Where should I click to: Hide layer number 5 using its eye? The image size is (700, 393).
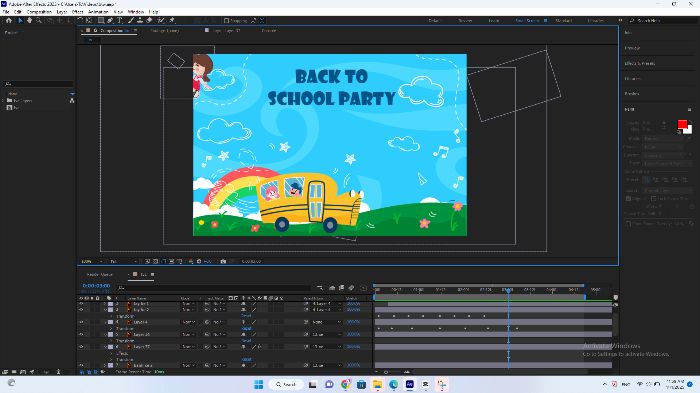[81, 334]
